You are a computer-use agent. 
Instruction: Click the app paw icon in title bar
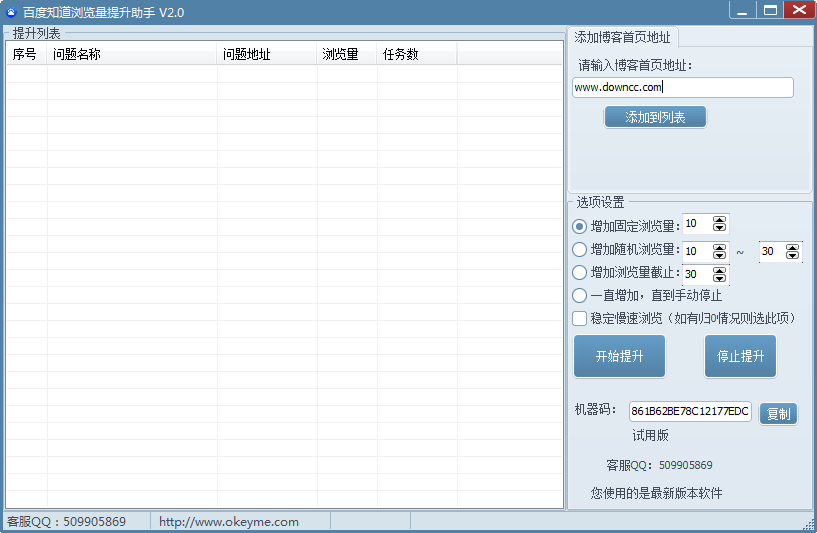tap(11, 11)
